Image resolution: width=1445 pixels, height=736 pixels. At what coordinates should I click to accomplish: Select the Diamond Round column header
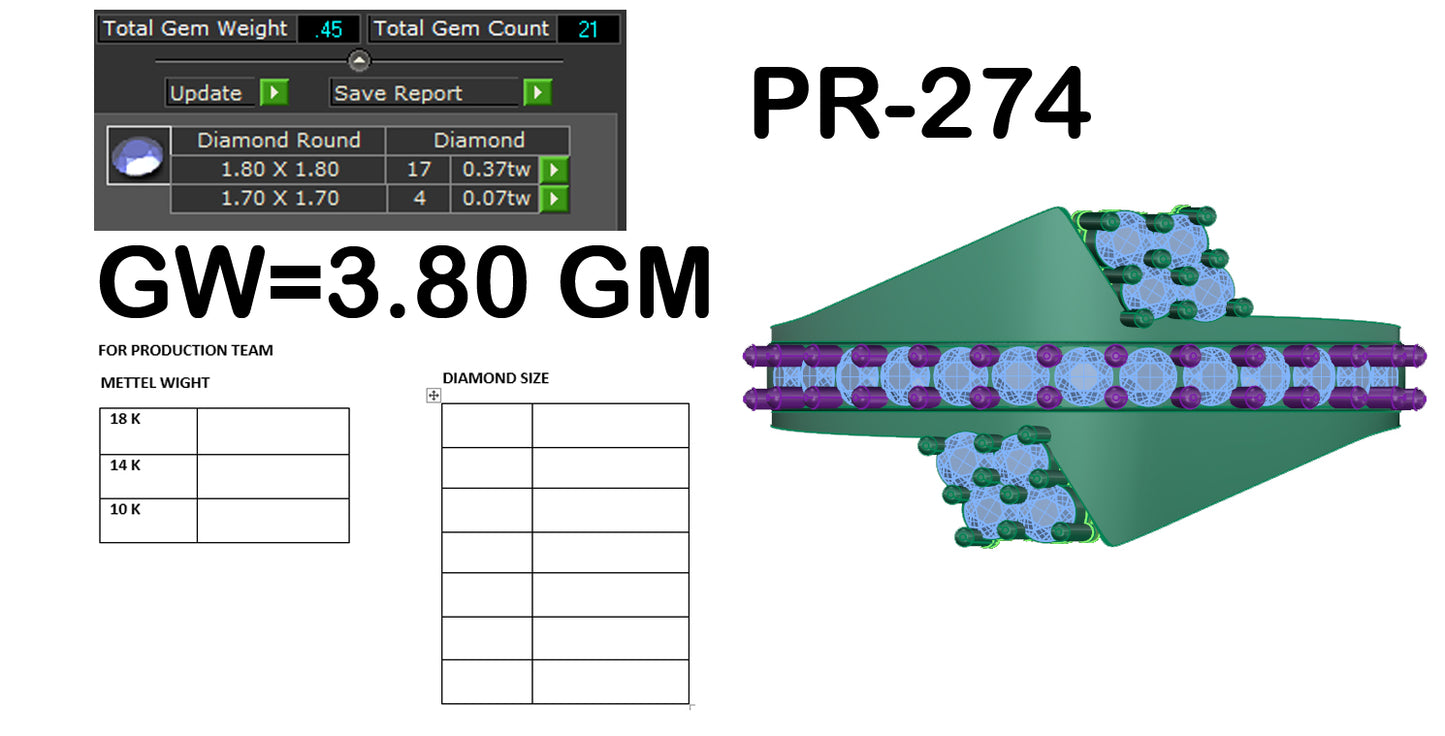278,140
